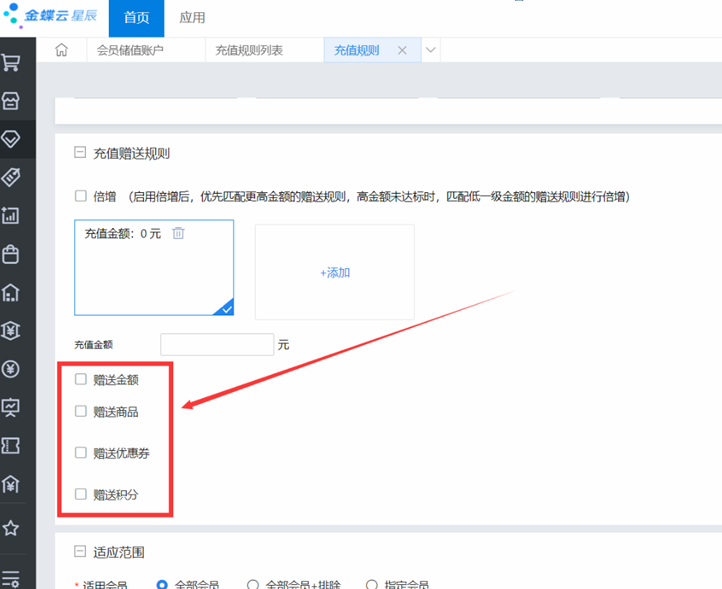
Task: Delete the 0 元 recharge tier with trash icon
Action: [178, 233]
